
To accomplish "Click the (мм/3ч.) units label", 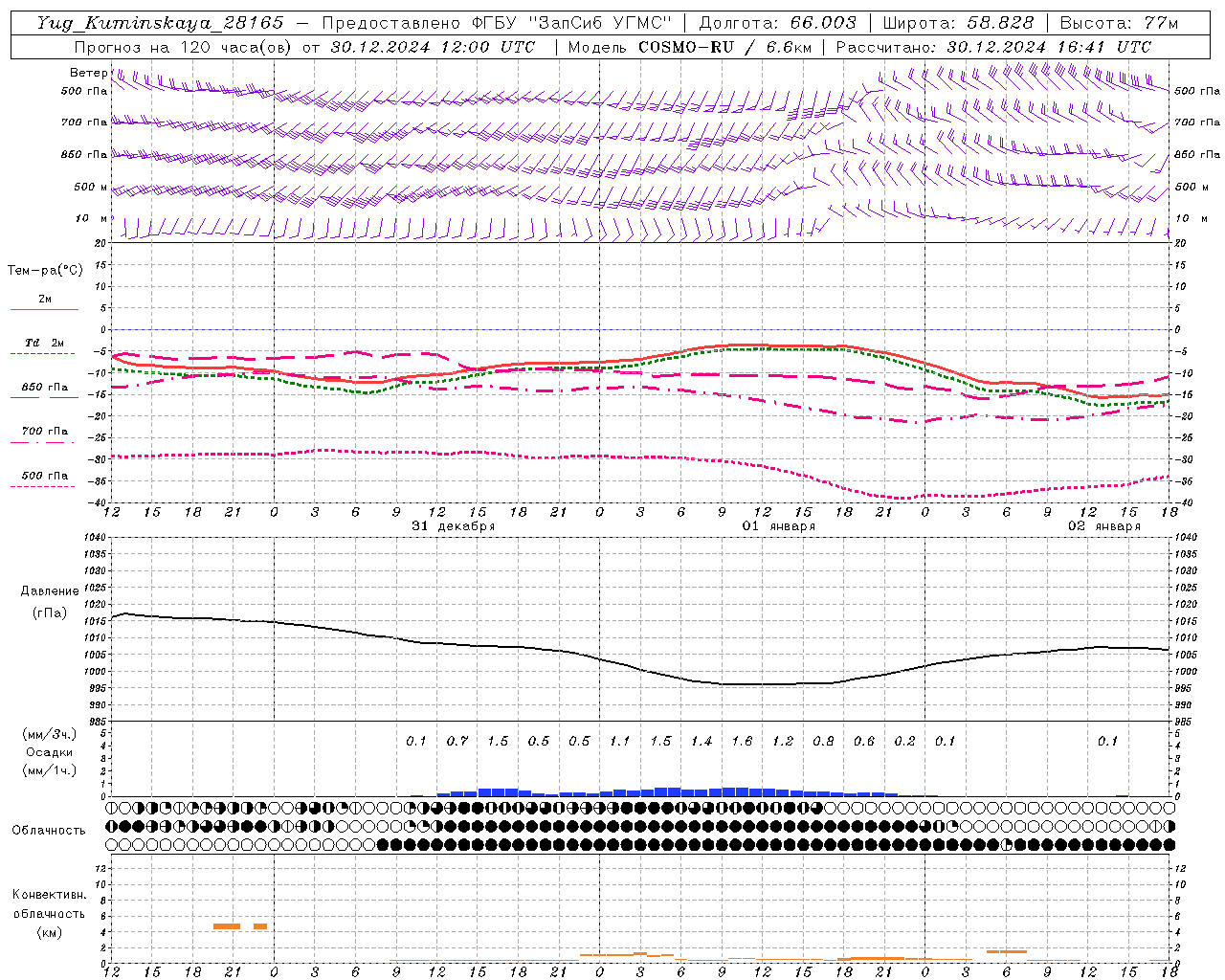I will [50, 734].
